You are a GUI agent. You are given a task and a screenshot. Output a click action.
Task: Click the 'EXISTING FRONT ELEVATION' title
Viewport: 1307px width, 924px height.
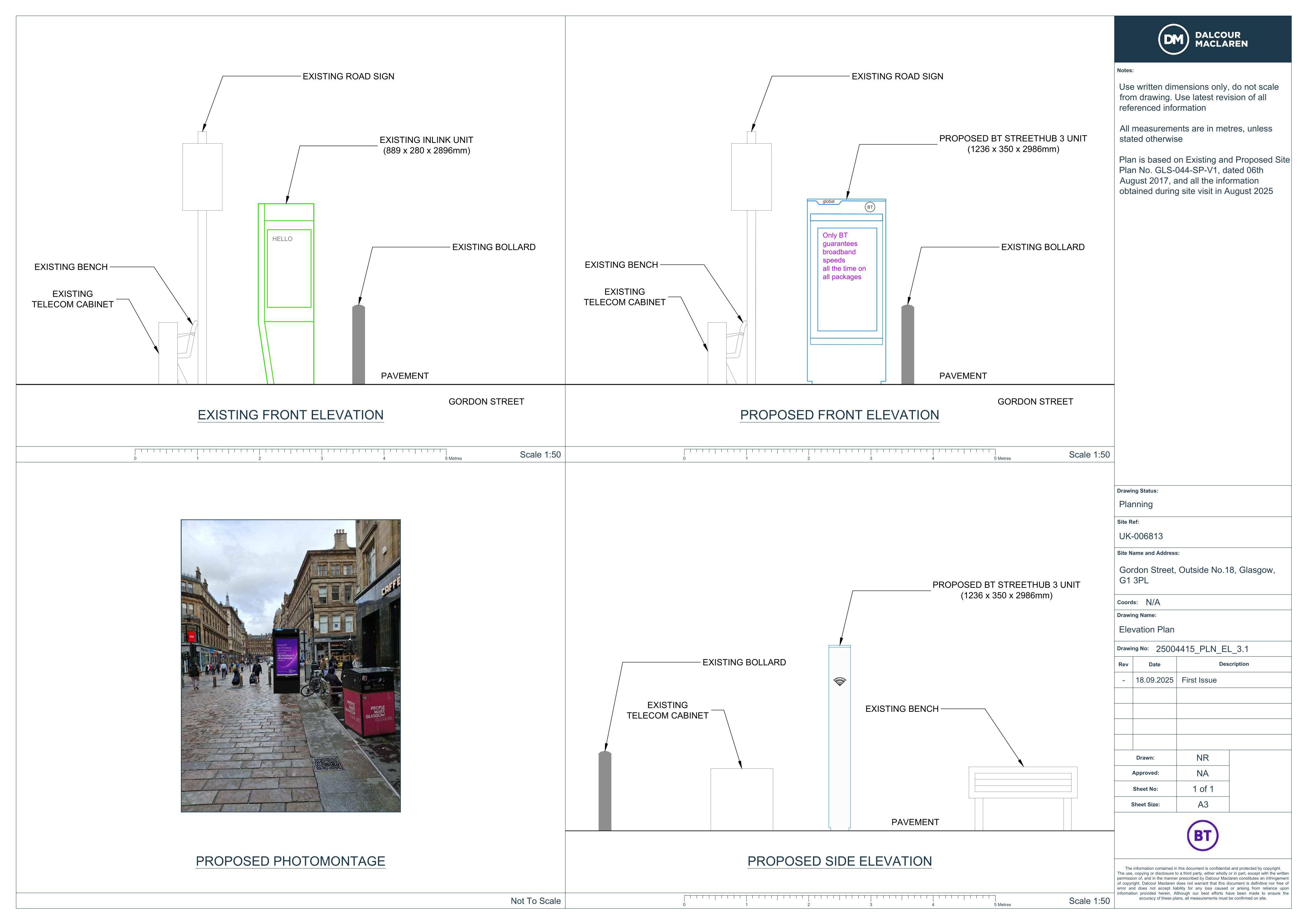(x=291, y=415)
